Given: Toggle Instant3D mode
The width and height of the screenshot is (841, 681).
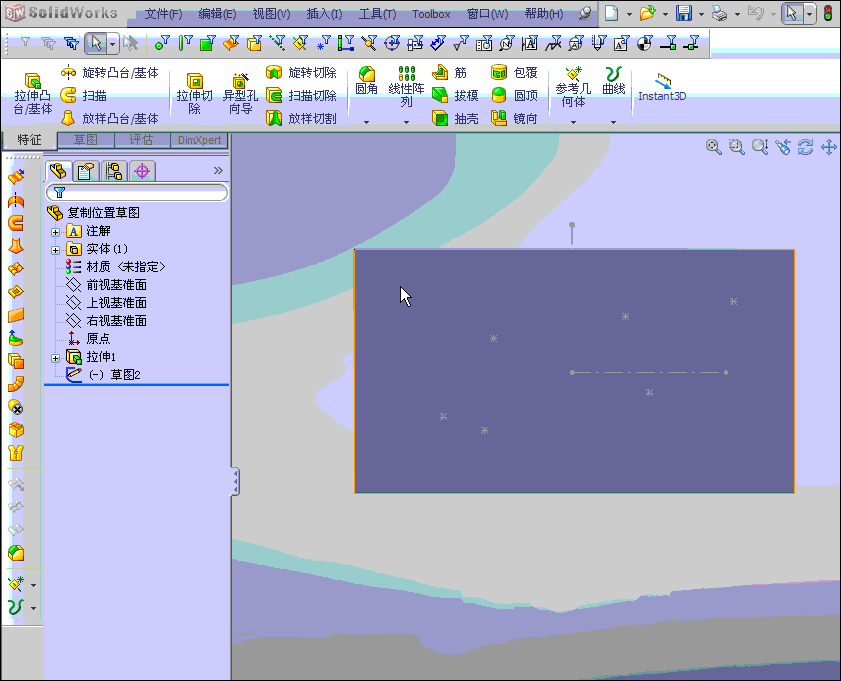Looking at the screenshot, I should pyautogui.click(x=662, y=87).
